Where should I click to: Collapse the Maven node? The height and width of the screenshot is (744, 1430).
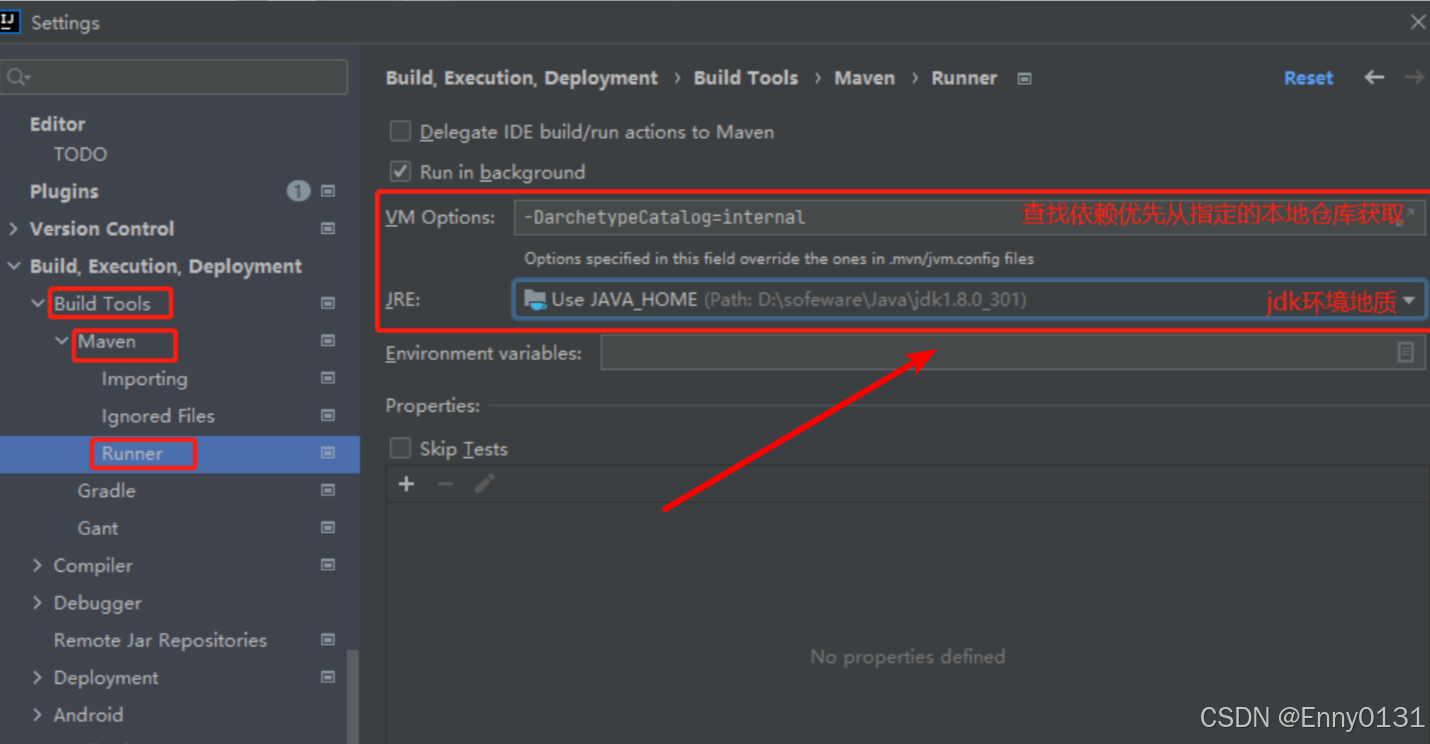(x=62, y=341)
